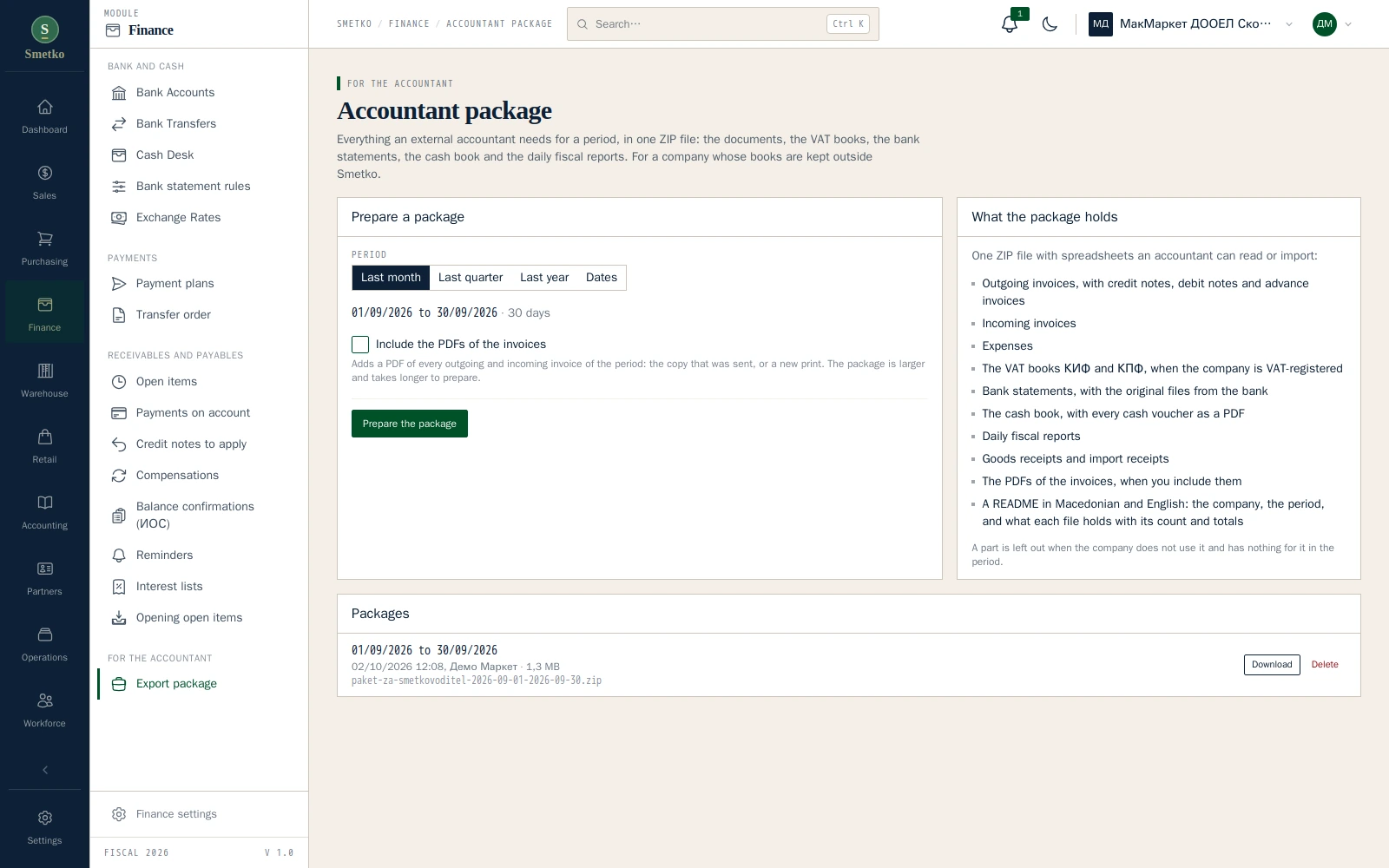
Task: Open Interest lists item
Action: click(x=199, y=587)
